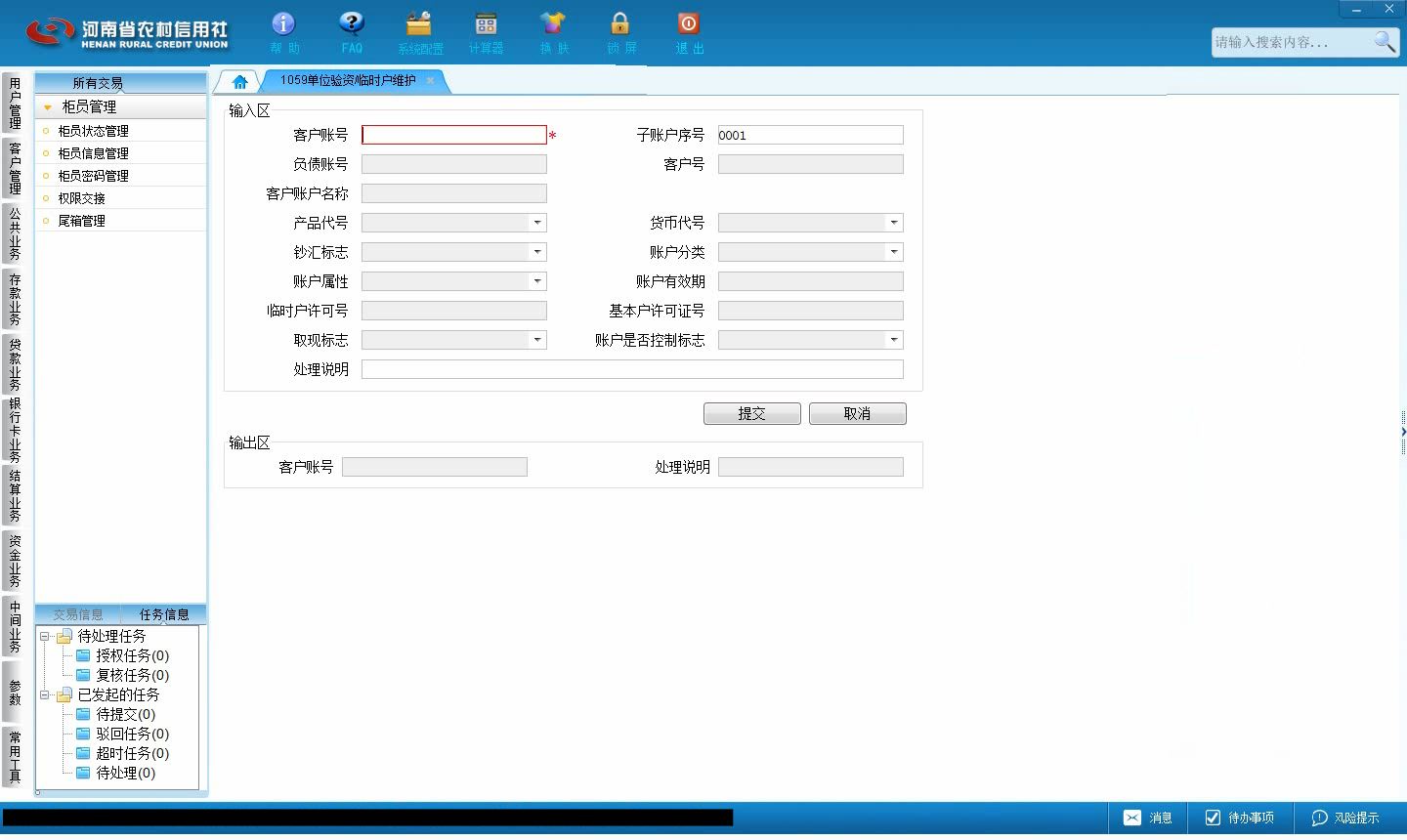Click the 所有交易 panel header
Screen dimensions: 1407x840
click(x=120, y=83)
